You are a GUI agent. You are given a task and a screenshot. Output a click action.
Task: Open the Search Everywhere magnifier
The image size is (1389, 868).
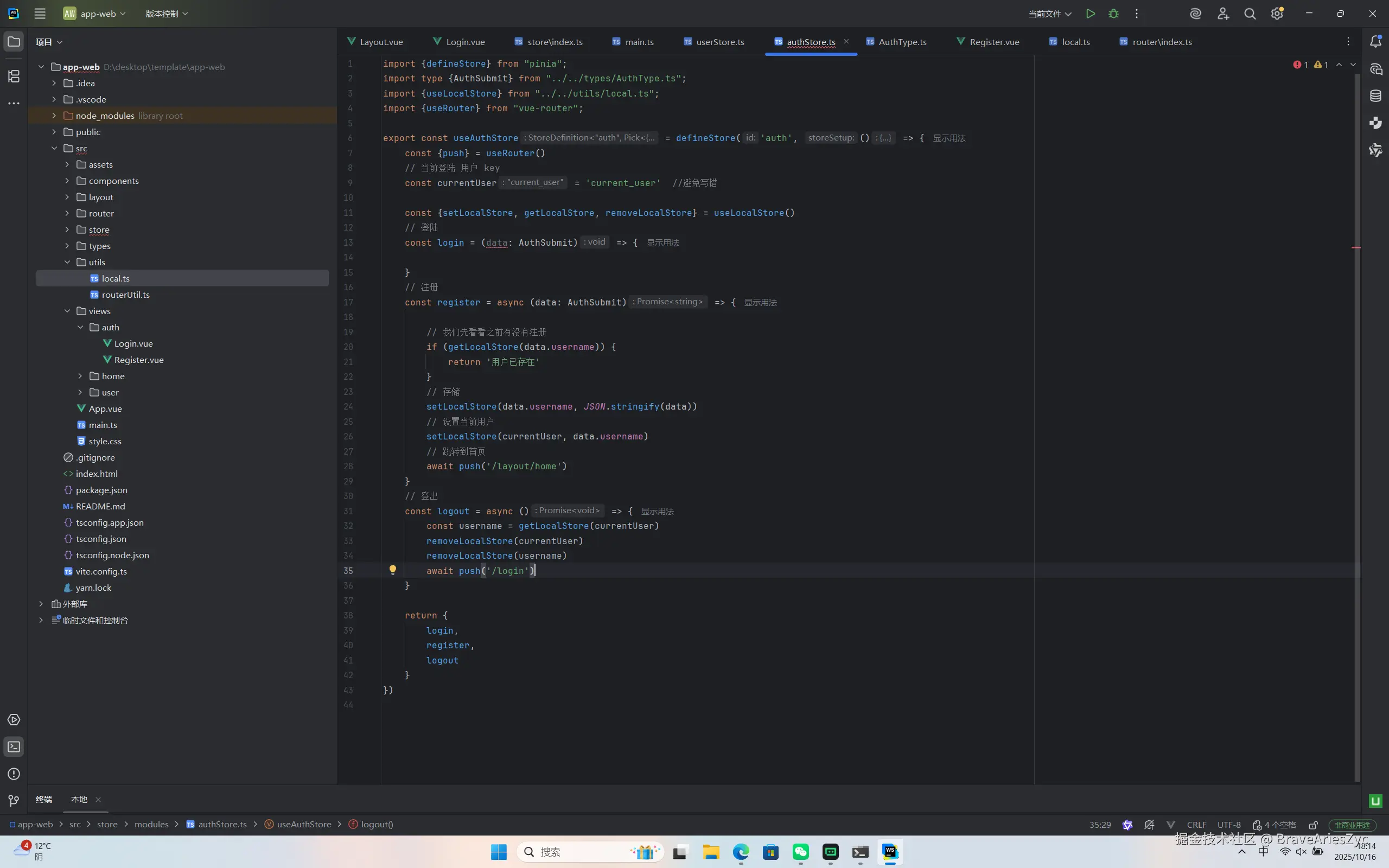1250,14
